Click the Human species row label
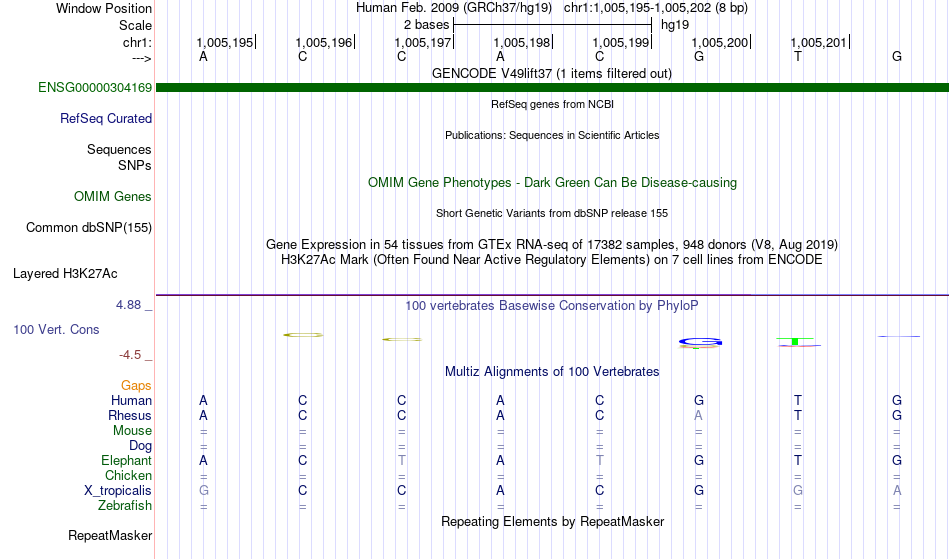Screen dimensions: 950x559 pos(131,401)
